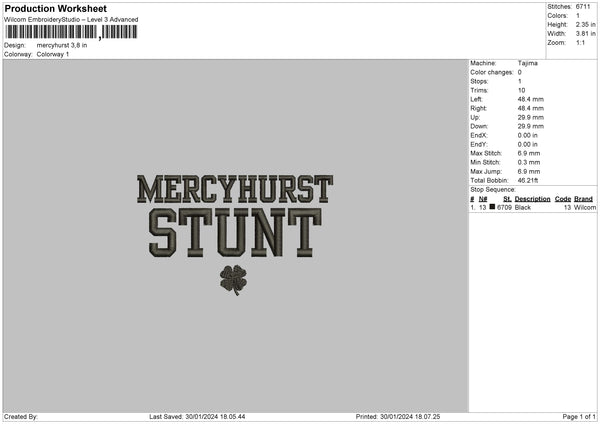The image size is (600, 424).
Task: Click the Left value 48.4 mm
Action: pos(531,99)
